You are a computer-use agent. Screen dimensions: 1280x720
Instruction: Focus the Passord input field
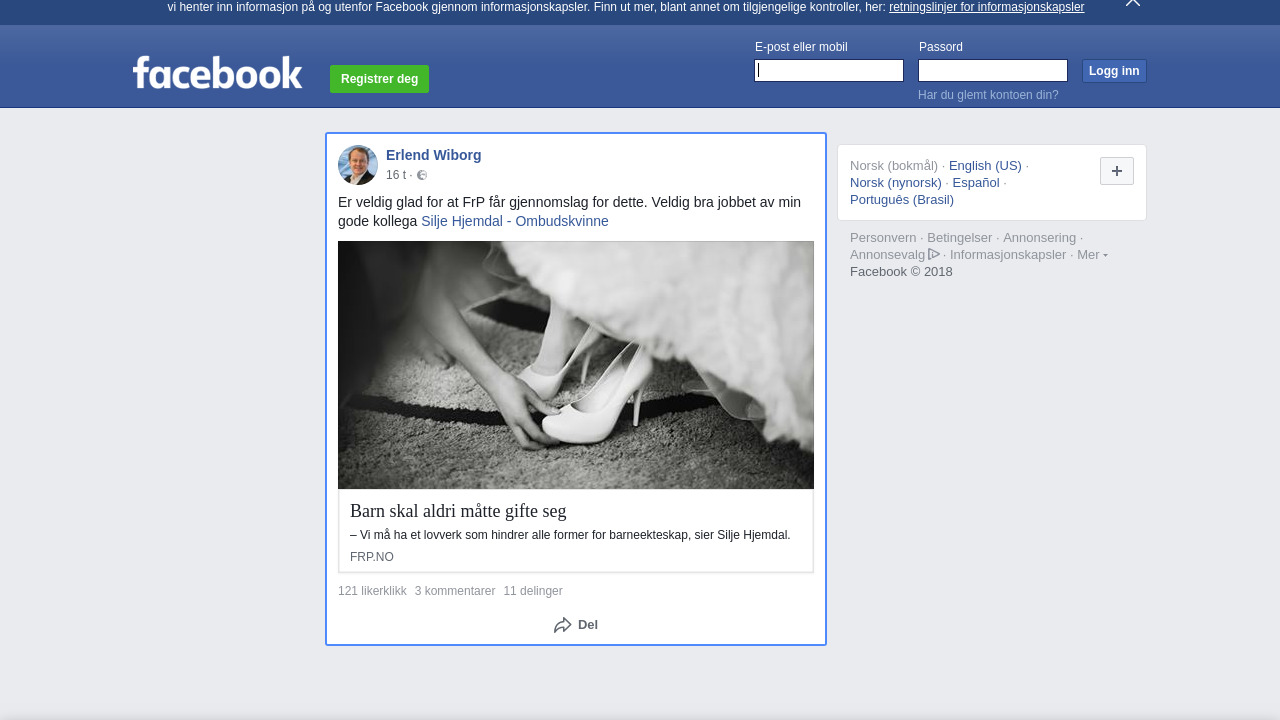pos(993,70)
